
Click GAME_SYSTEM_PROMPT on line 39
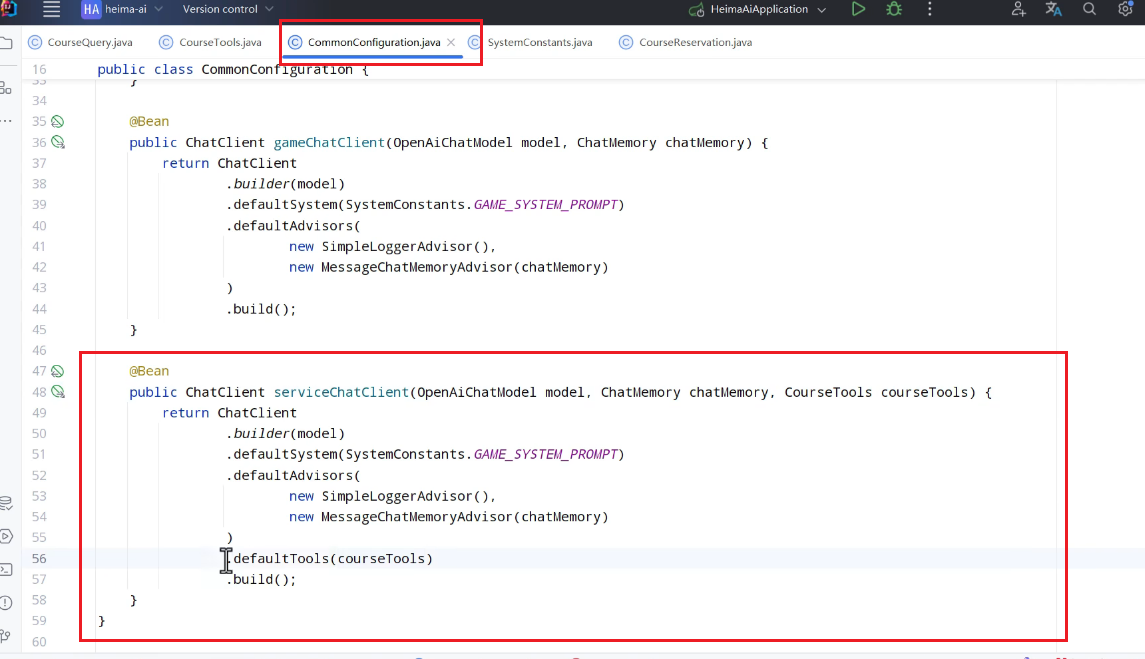[x=545, y=205]
